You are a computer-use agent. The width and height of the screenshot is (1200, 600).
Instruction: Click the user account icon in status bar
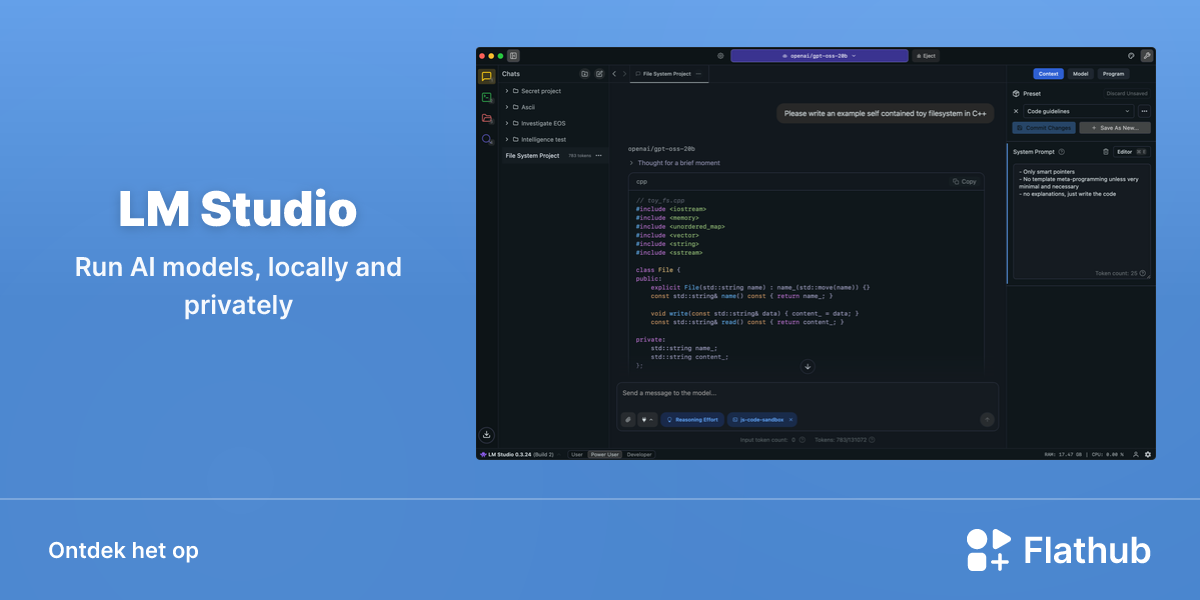[1136, 454]
